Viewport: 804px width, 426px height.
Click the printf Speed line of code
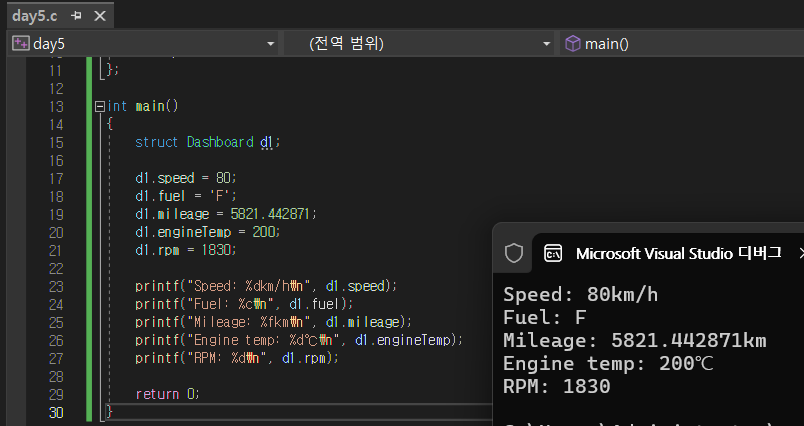(x=266, y=286)
